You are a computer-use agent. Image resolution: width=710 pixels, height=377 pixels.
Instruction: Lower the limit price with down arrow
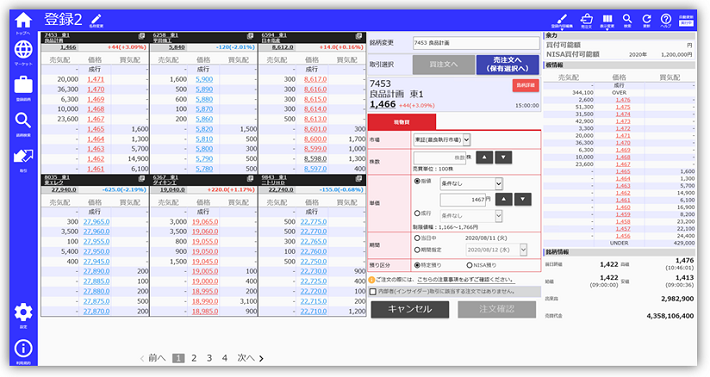523,199
